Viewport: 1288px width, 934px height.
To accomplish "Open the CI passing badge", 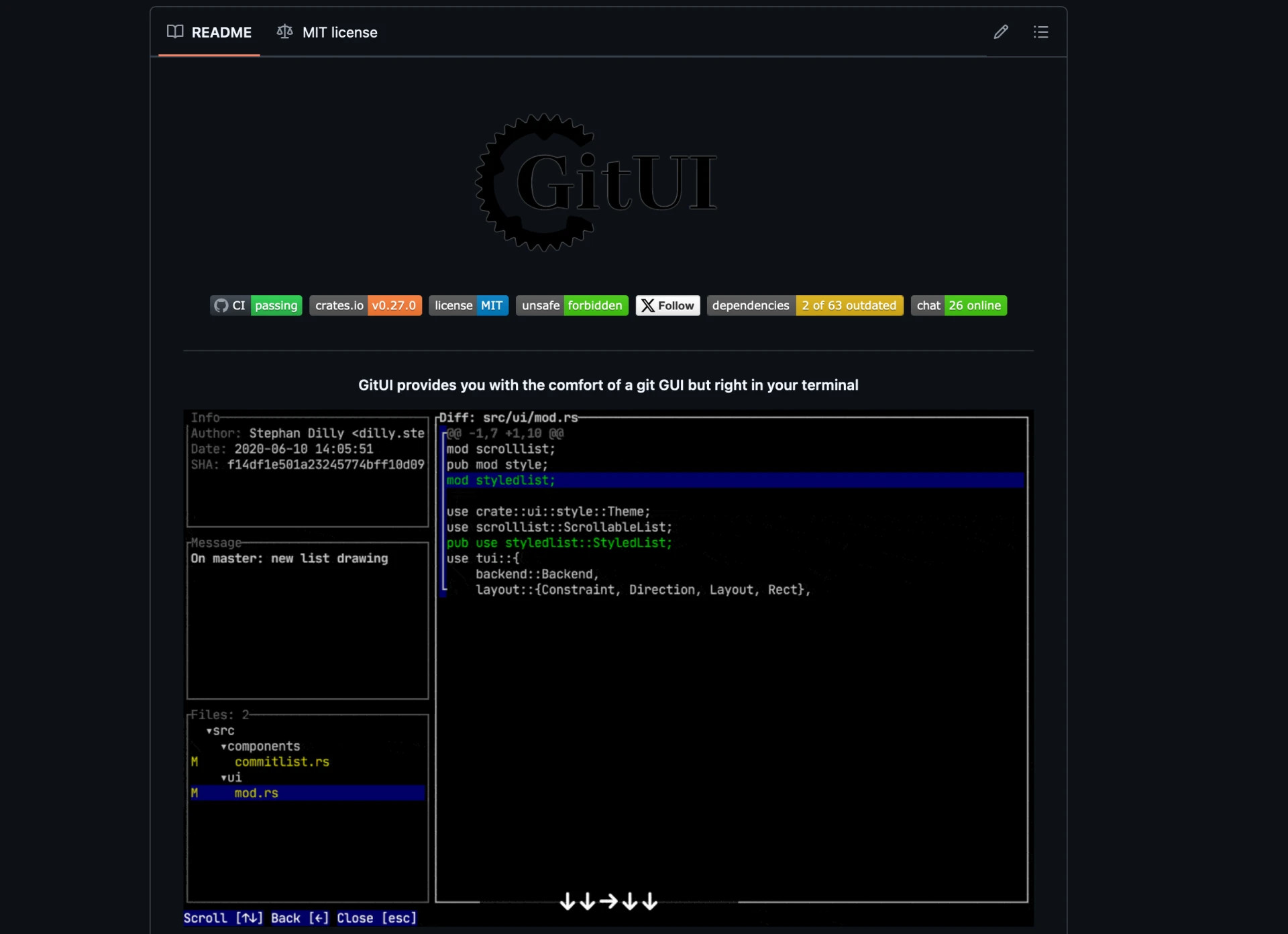I will 256,305.
